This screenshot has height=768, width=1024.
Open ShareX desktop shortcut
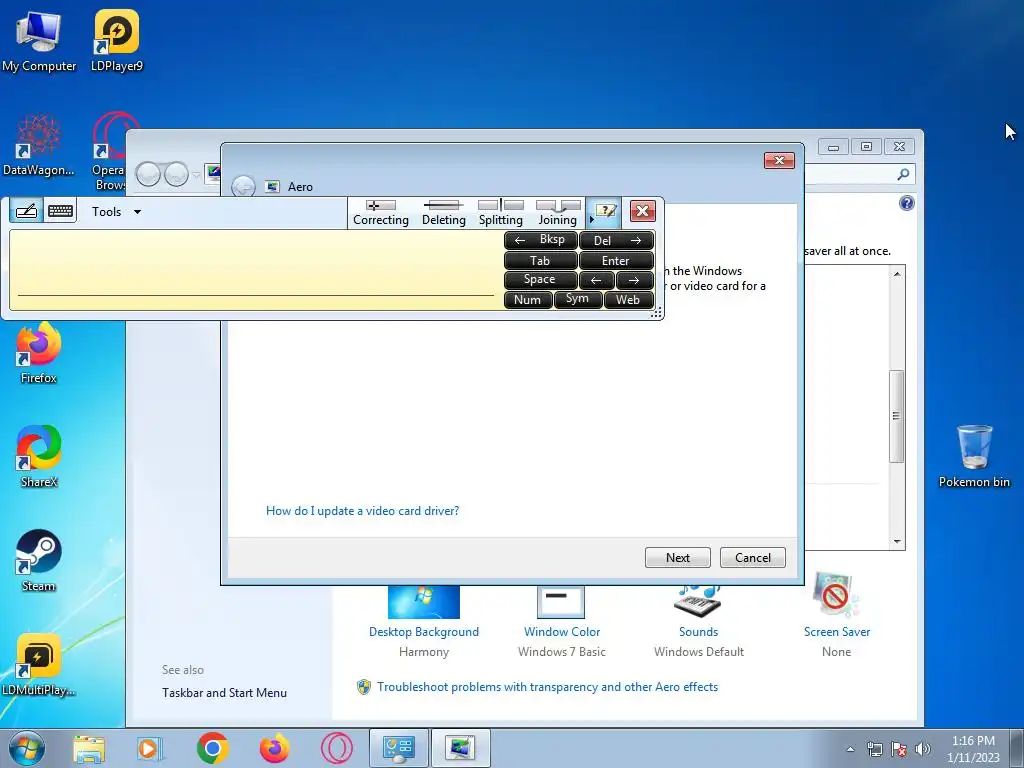click(x=39, y=456)
